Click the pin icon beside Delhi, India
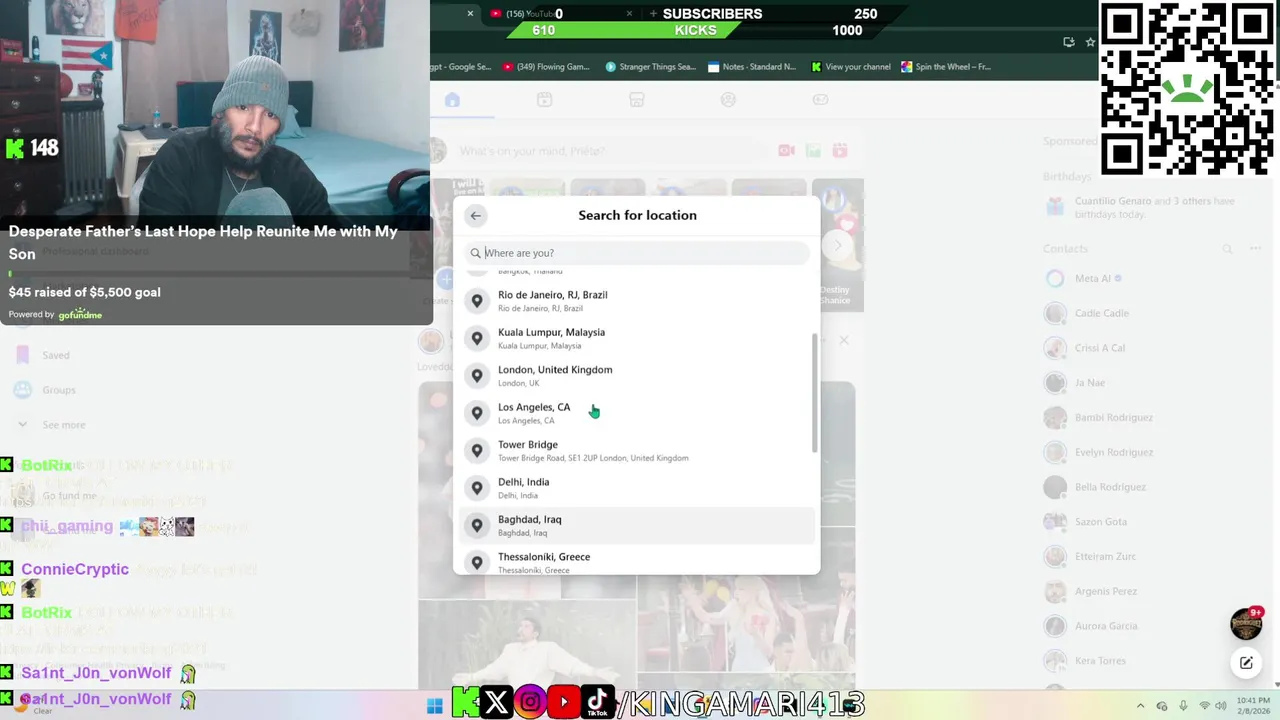Screen dimensions: 1280x720 pos(477,488)
